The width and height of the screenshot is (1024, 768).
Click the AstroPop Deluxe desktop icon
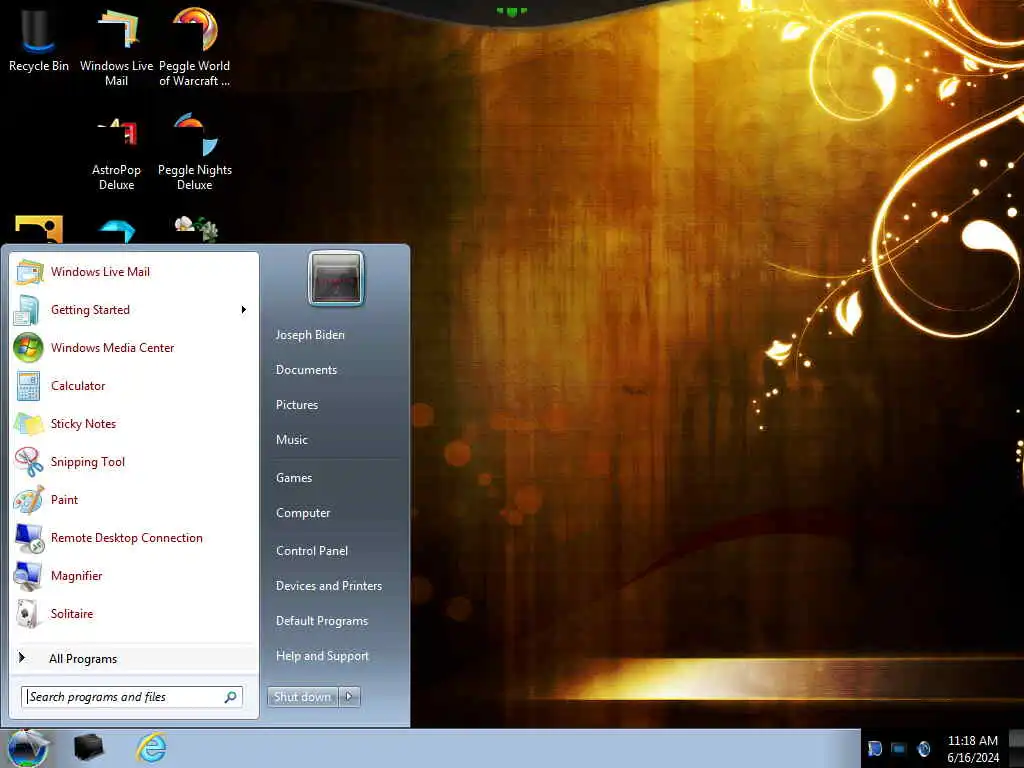tap(116, 153)
